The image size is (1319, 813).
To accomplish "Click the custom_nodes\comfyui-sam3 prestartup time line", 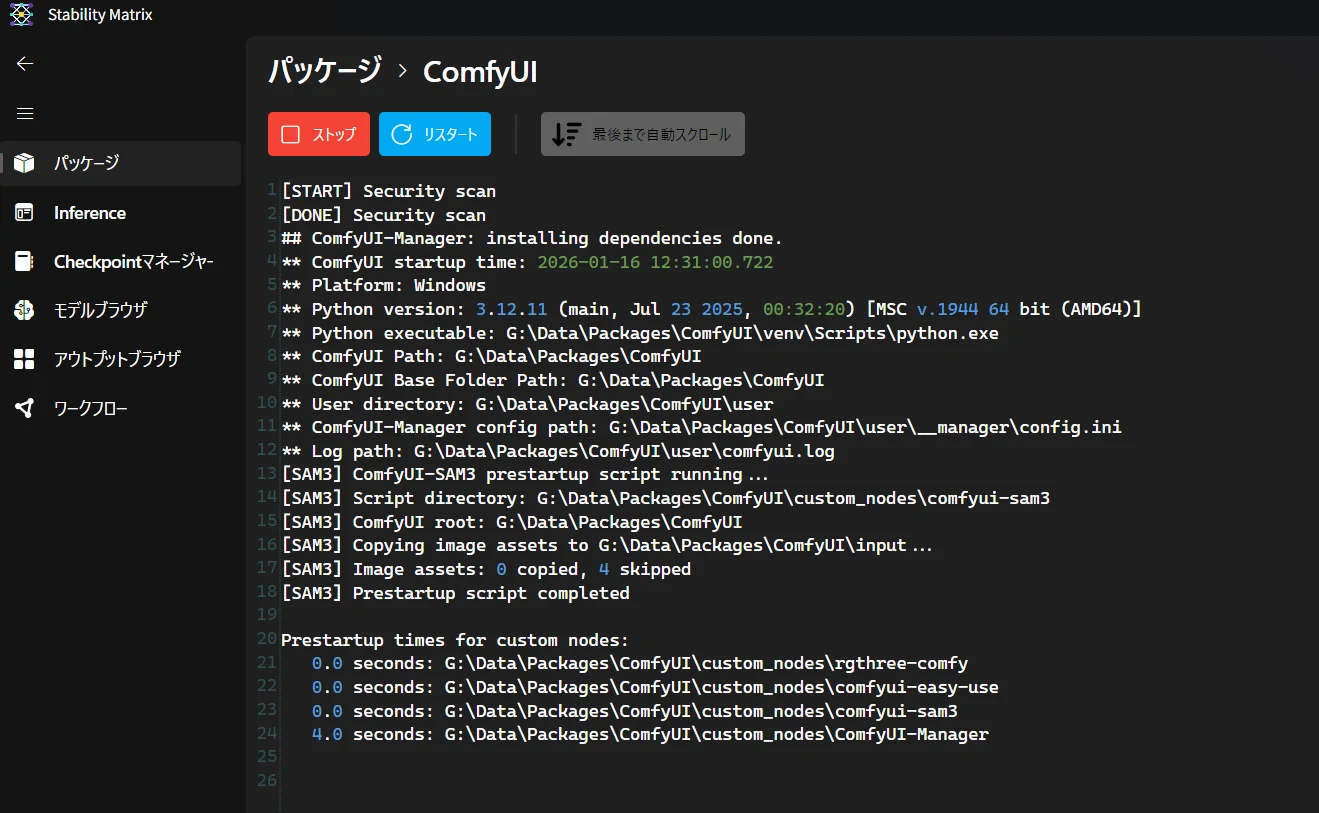I will click(635, 711).
